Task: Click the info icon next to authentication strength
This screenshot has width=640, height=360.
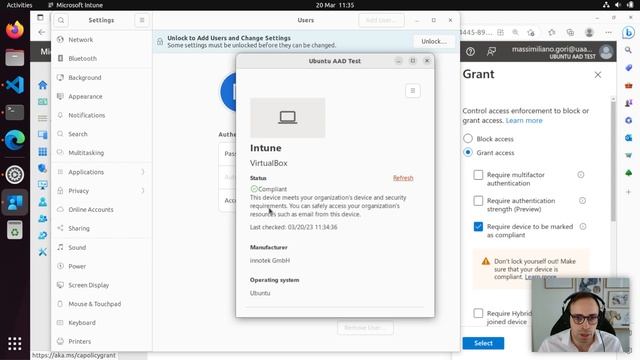Action: (x=582, y=200)
